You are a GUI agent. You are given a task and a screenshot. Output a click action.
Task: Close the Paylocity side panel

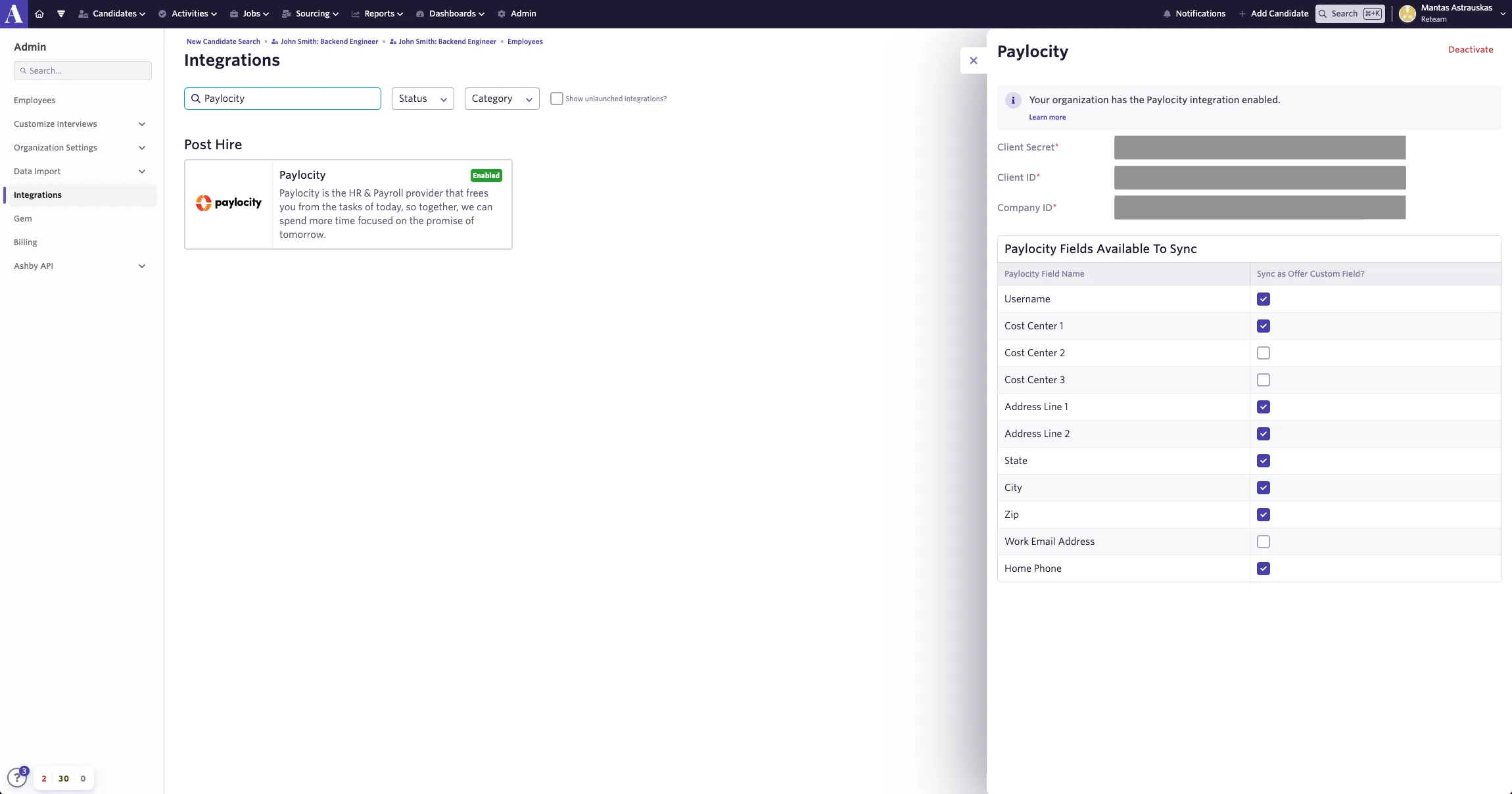click(x=974, y=60)
